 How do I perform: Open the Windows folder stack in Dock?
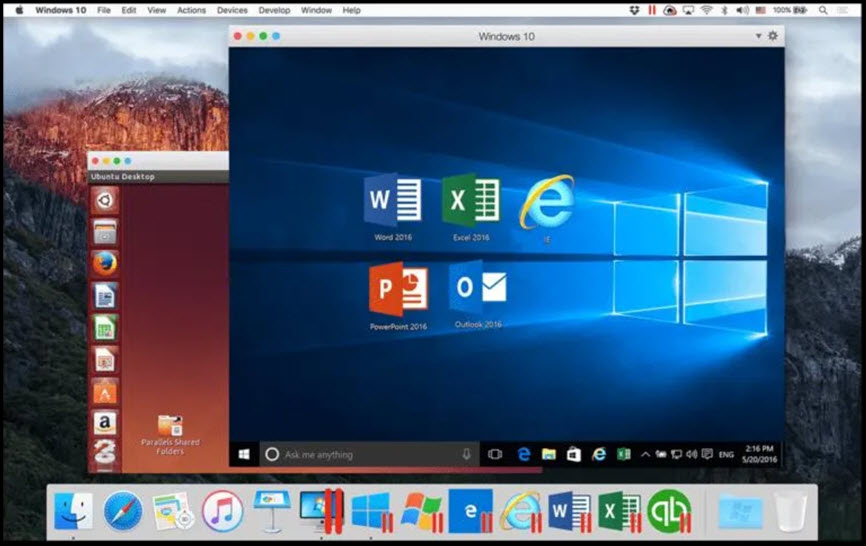coord(740,511)
